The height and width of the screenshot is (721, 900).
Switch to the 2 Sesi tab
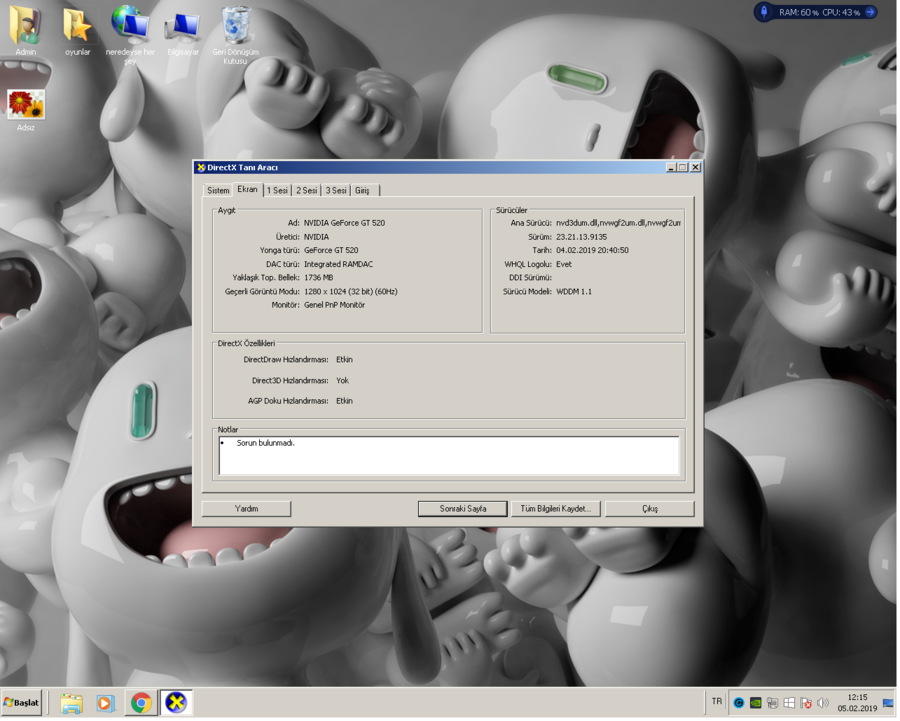point(307,191)
